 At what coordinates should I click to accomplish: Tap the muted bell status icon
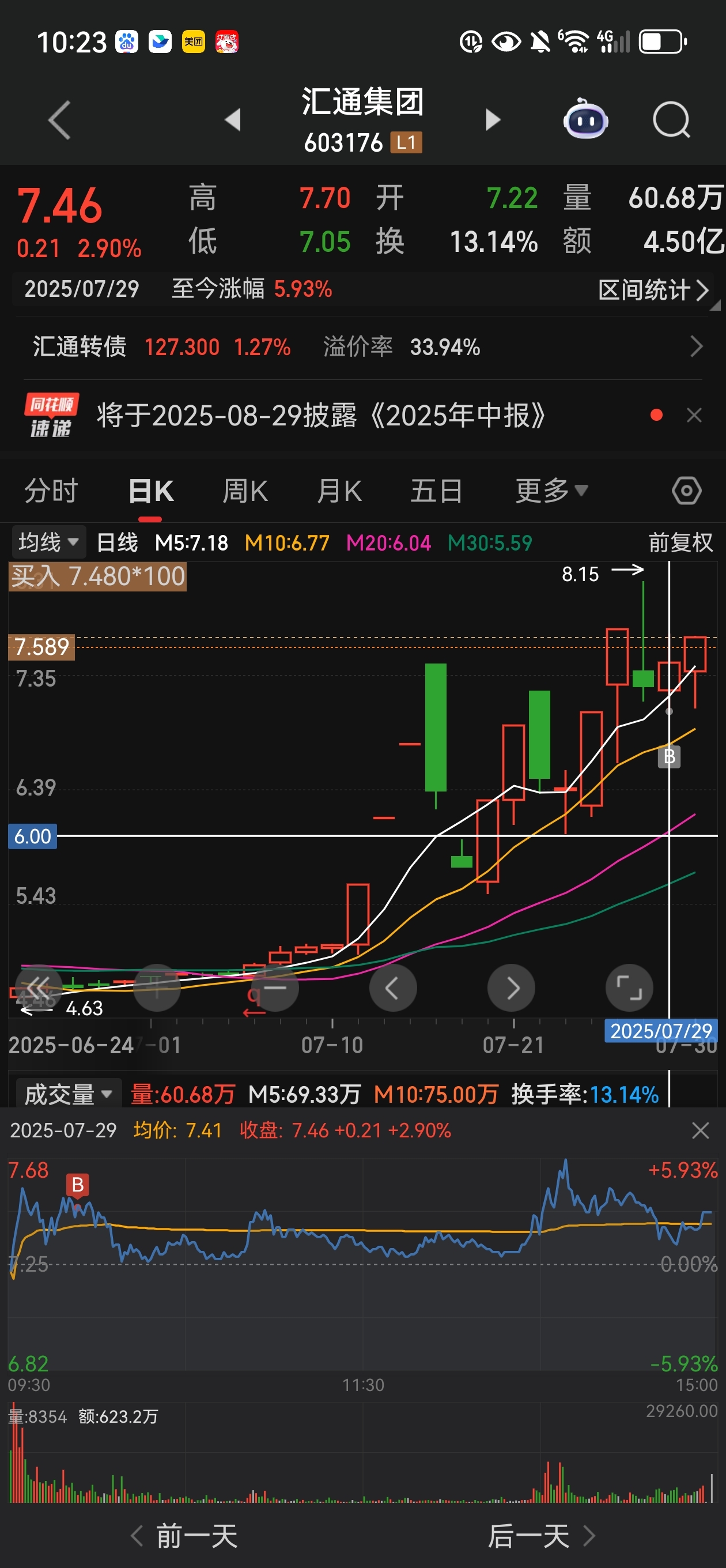click(539, 42)
